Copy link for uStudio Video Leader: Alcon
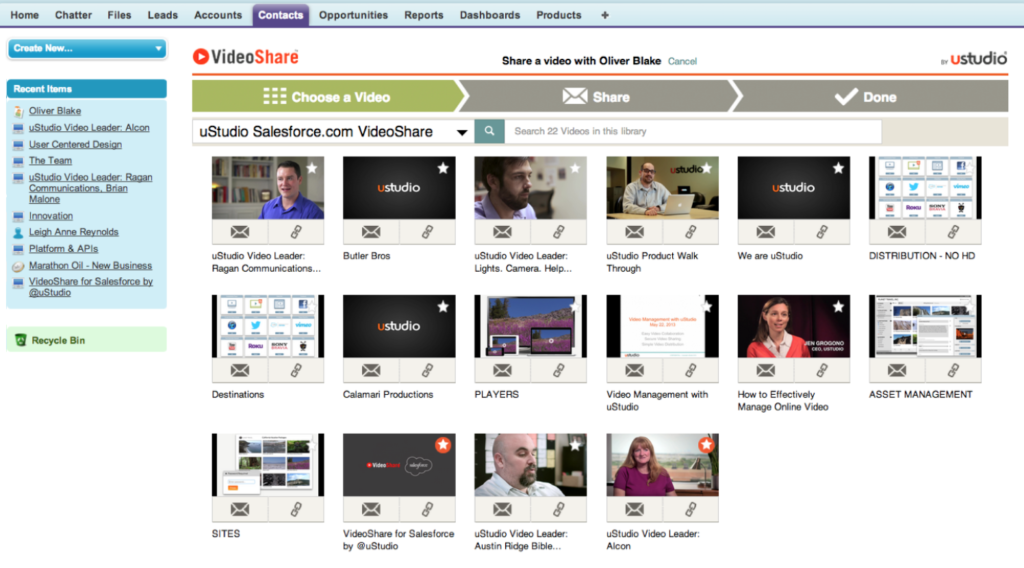This screenshot has width=1024, height=568. tap(690, 509)
